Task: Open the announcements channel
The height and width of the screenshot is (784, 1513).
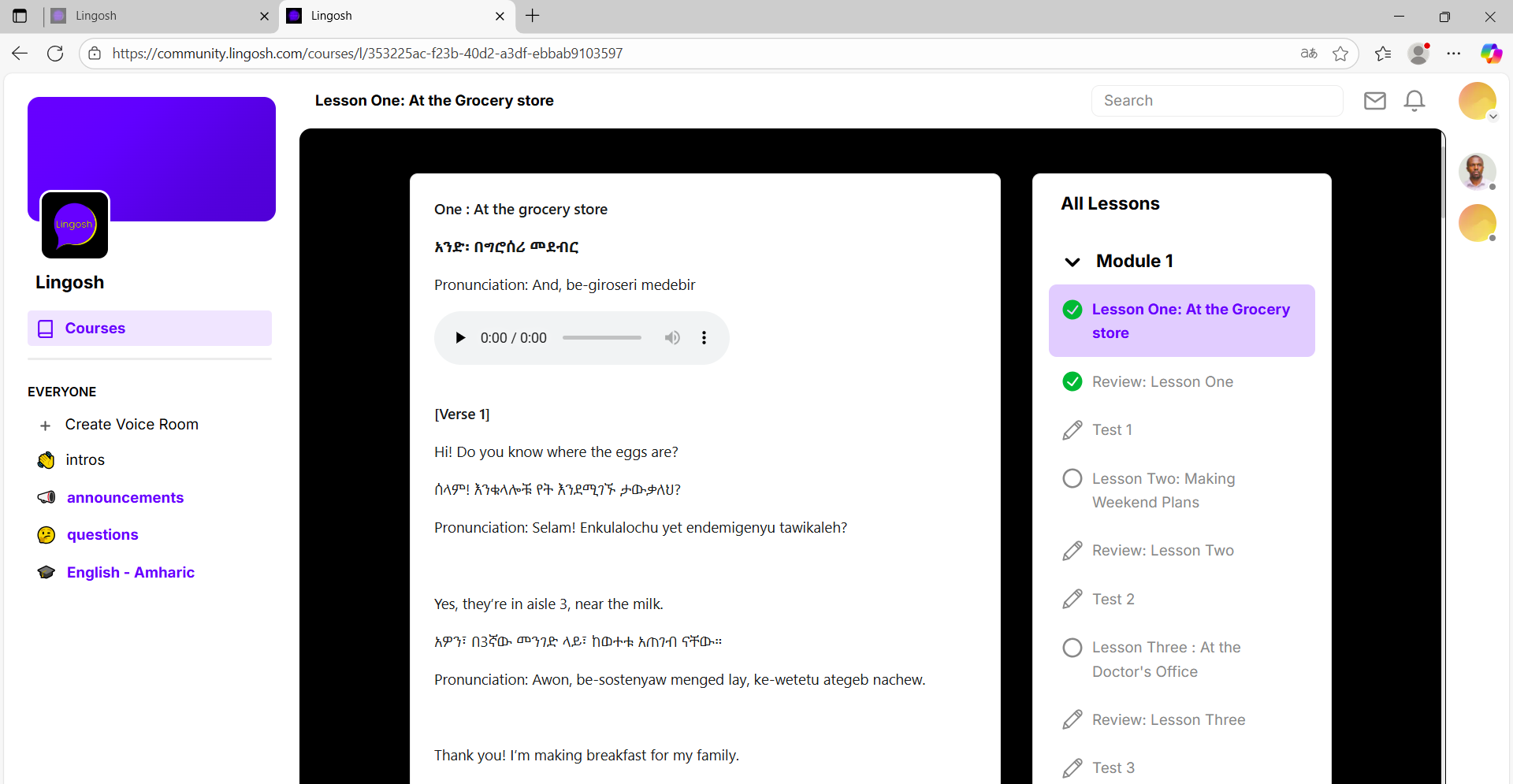Action: tap(125, 498)
